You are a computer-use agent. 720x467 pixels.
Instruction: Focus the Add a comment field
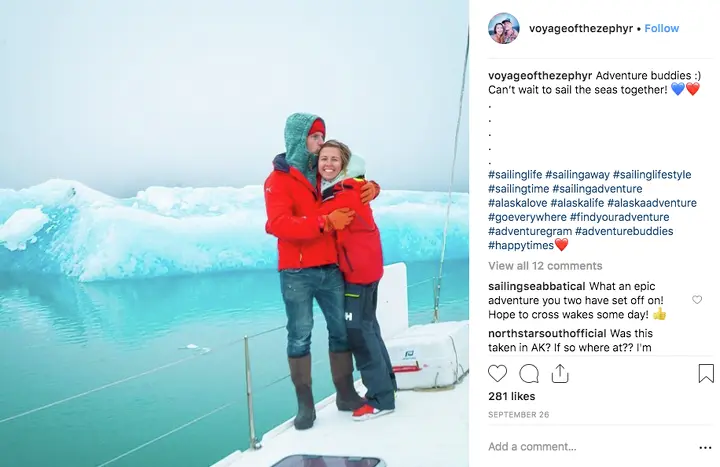590,447
